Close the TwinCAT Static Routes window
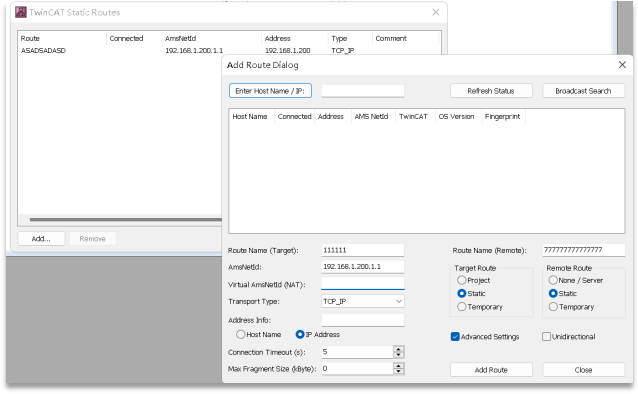This screenshot has width=638, height=394. pyautogui.click(x=436, y=12)
